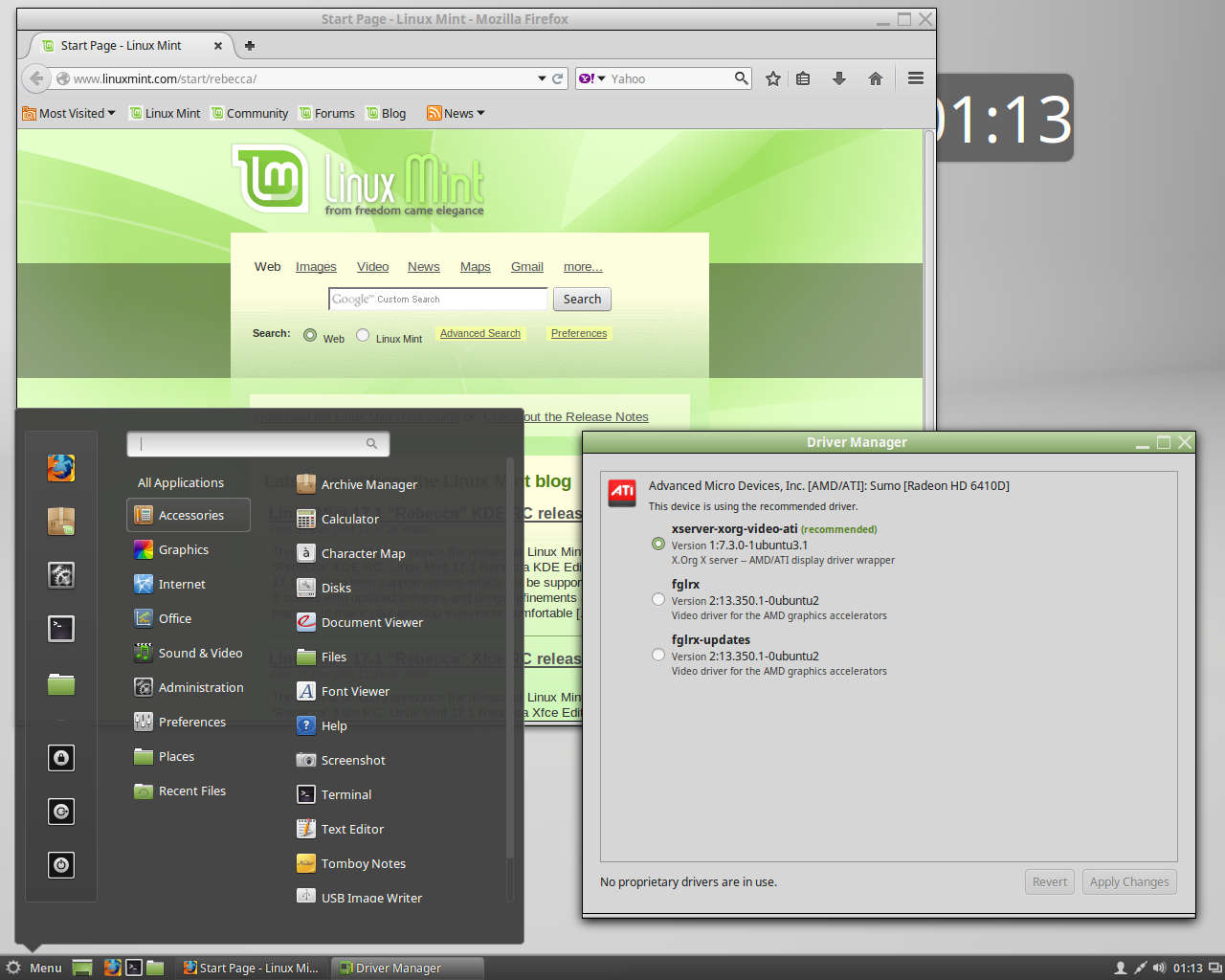Open System Settings in the menu favorites
This screenshot has height=980, width=1225.
(61, 575)
